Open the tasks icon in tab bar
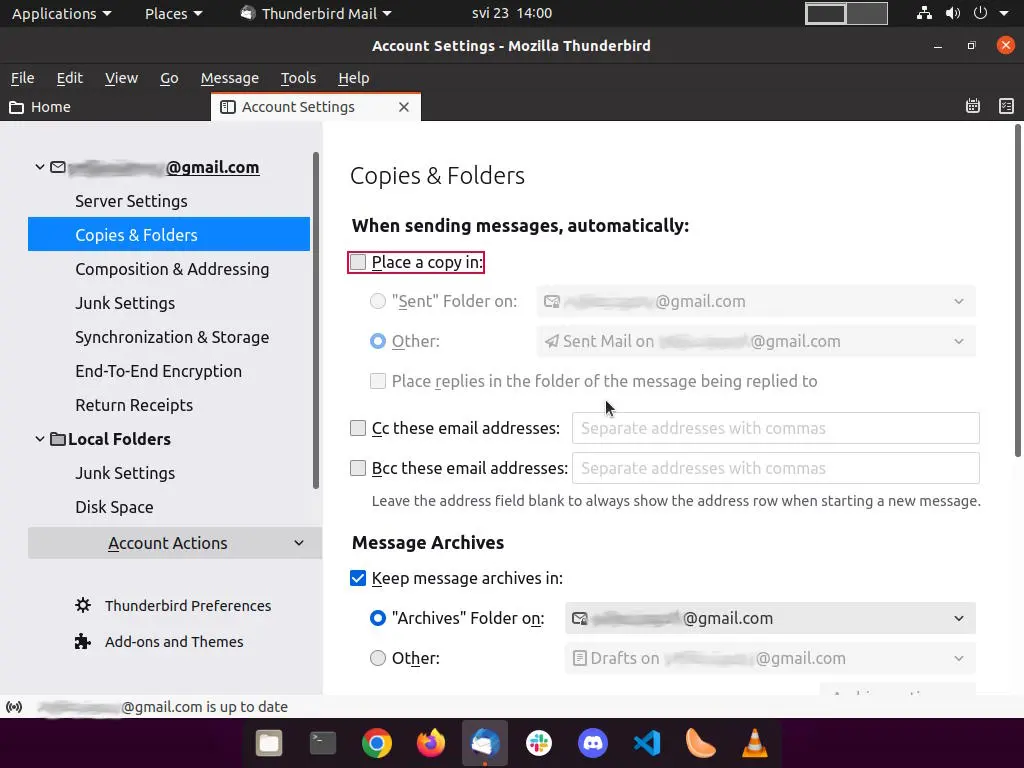 coord(1006,106)
